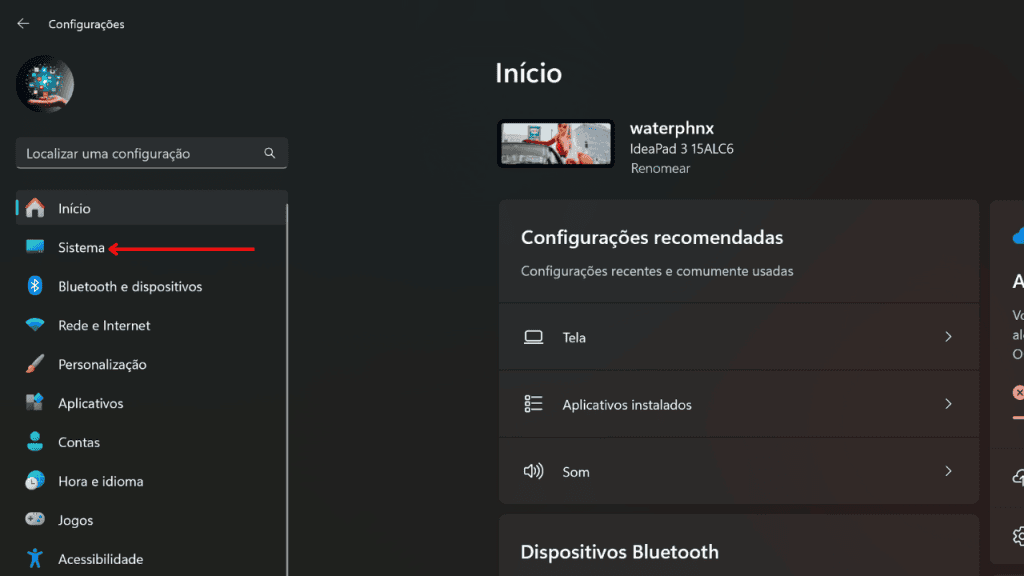Open the Som row via its chevron
The height and width of the screenshot is (576, 1024).
[948, 471]
